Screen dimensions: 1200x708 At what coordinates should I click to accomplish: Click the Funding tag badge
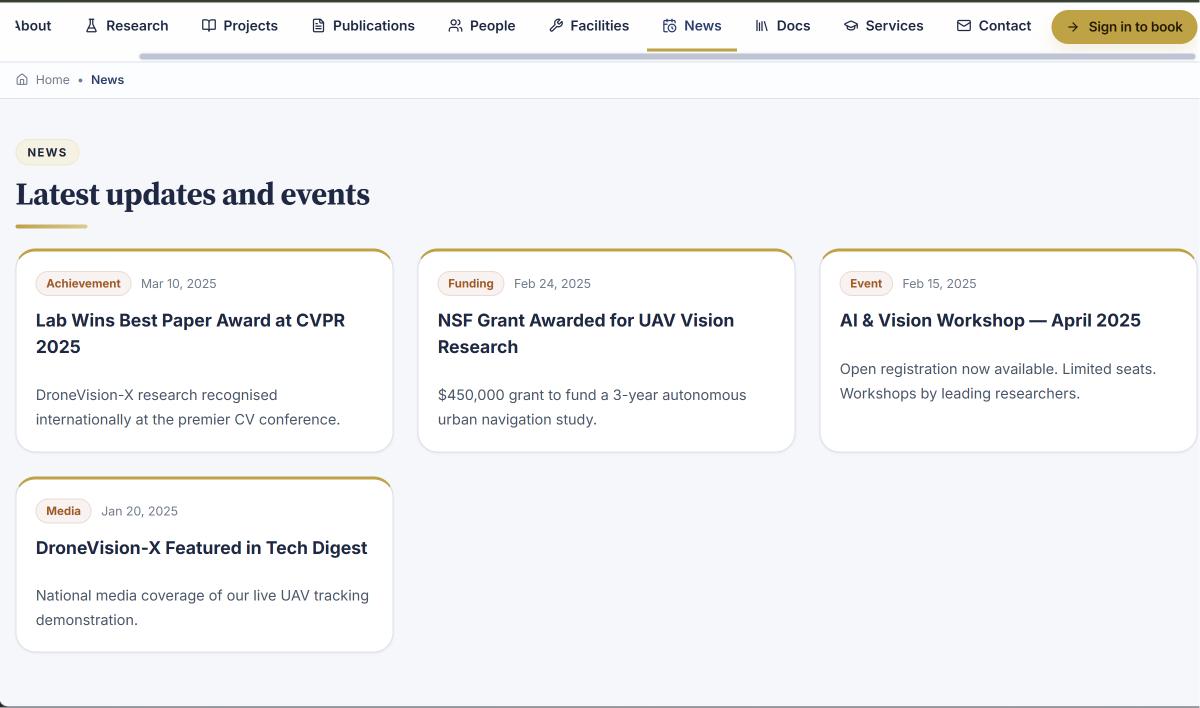tap(471, 284)
